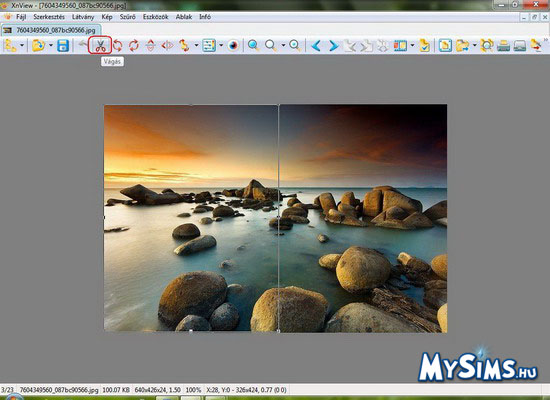Open the Látvány menu
Screen dimensions: 550x400
[x=83, y=17]
